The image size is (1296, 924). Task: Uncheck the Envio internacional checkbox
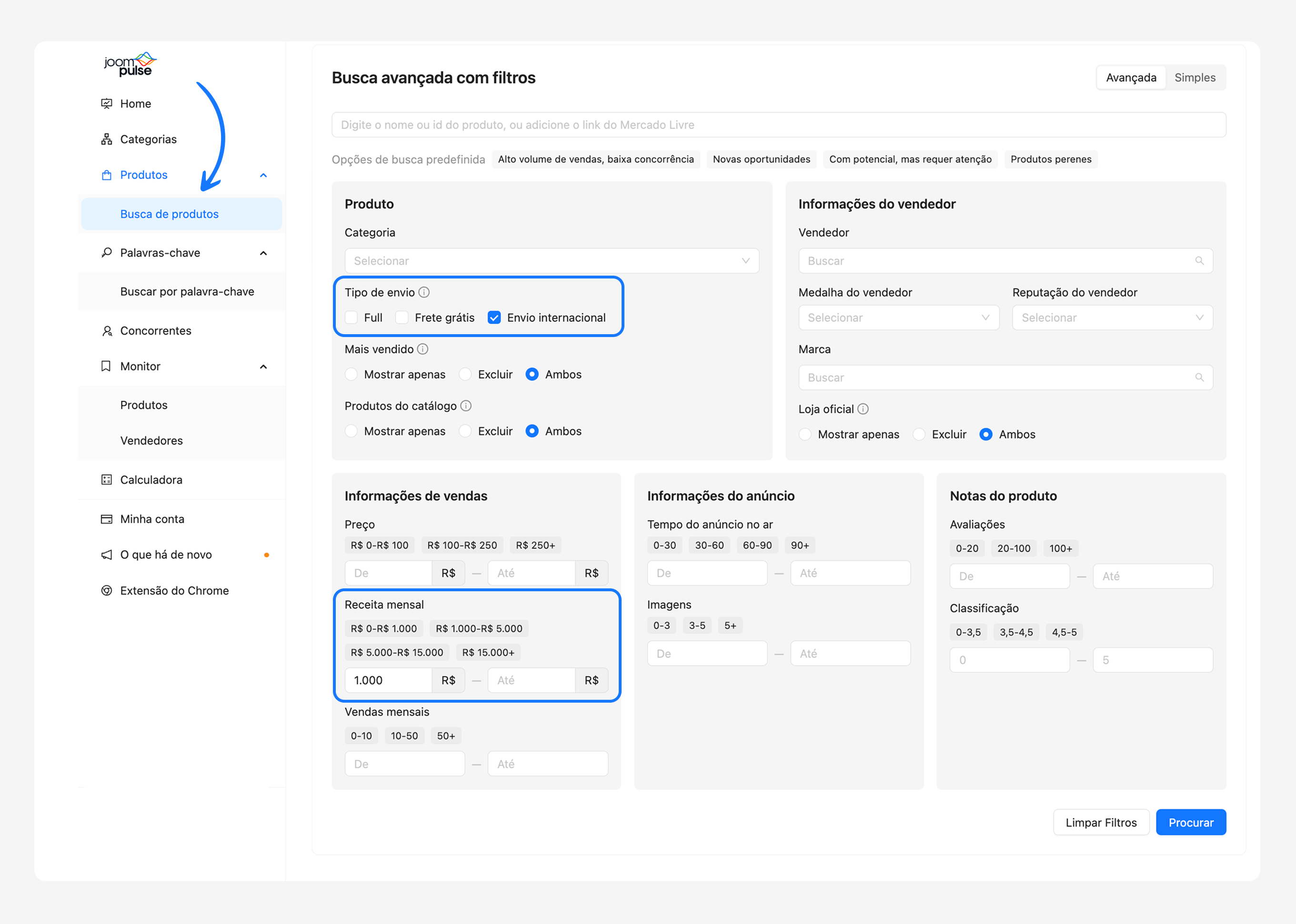click(x=494, y=318)
